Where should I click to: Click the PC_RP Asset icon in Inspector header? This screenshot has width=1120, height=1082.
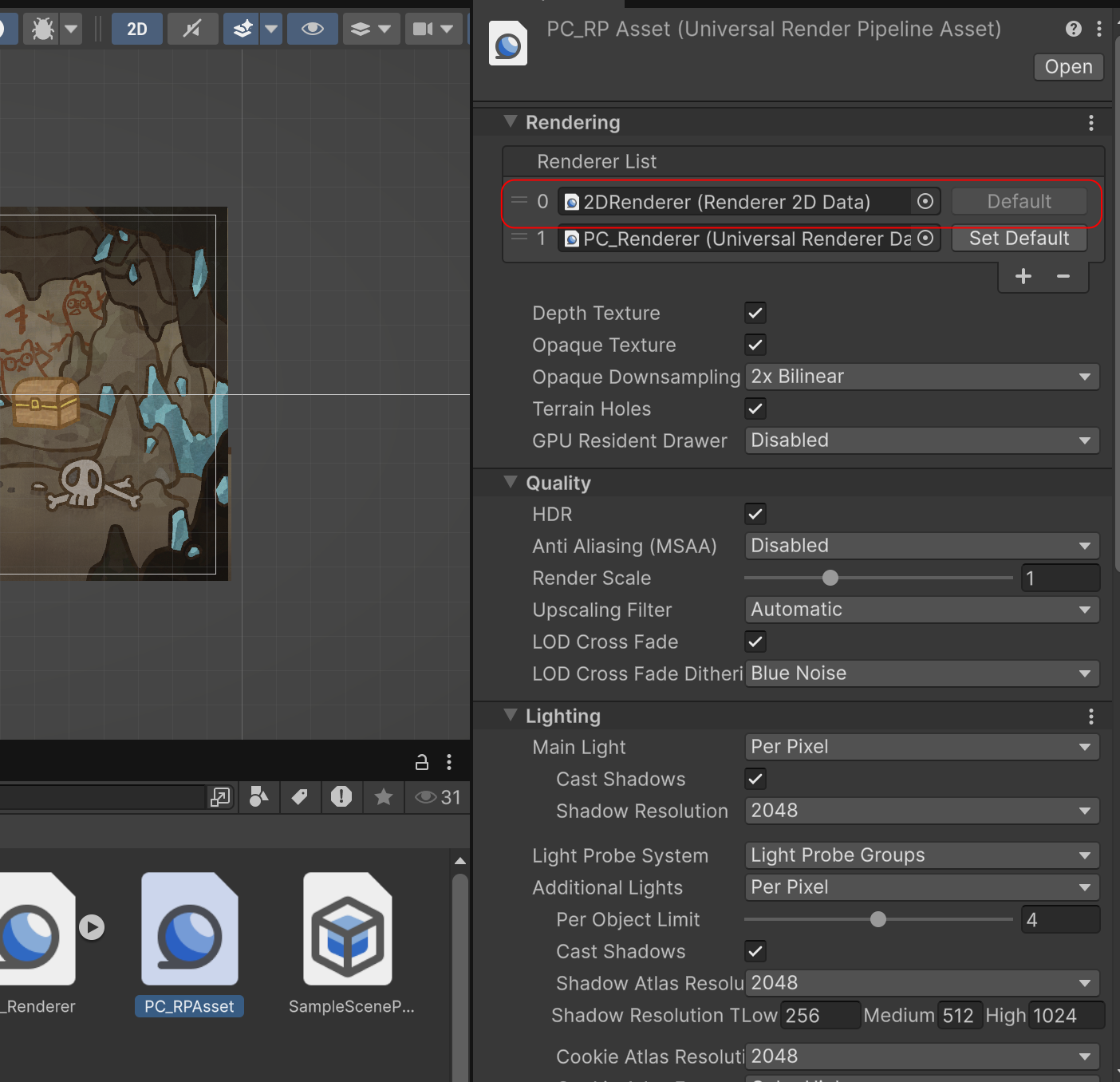click(508, 44)
